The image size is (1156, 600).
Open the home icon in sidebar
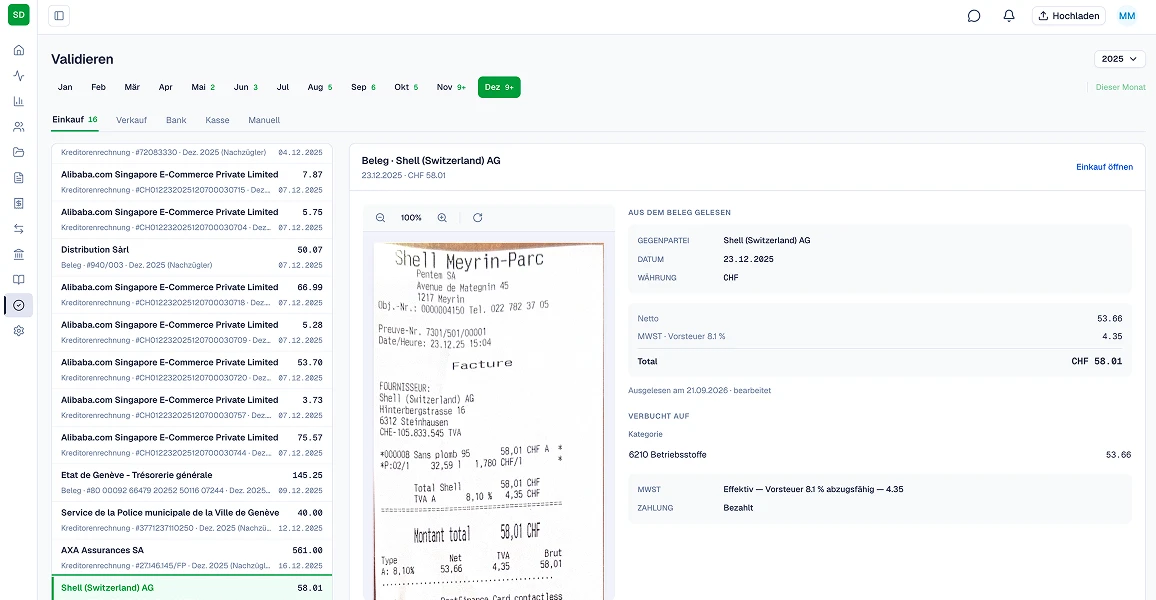(18, 50)
